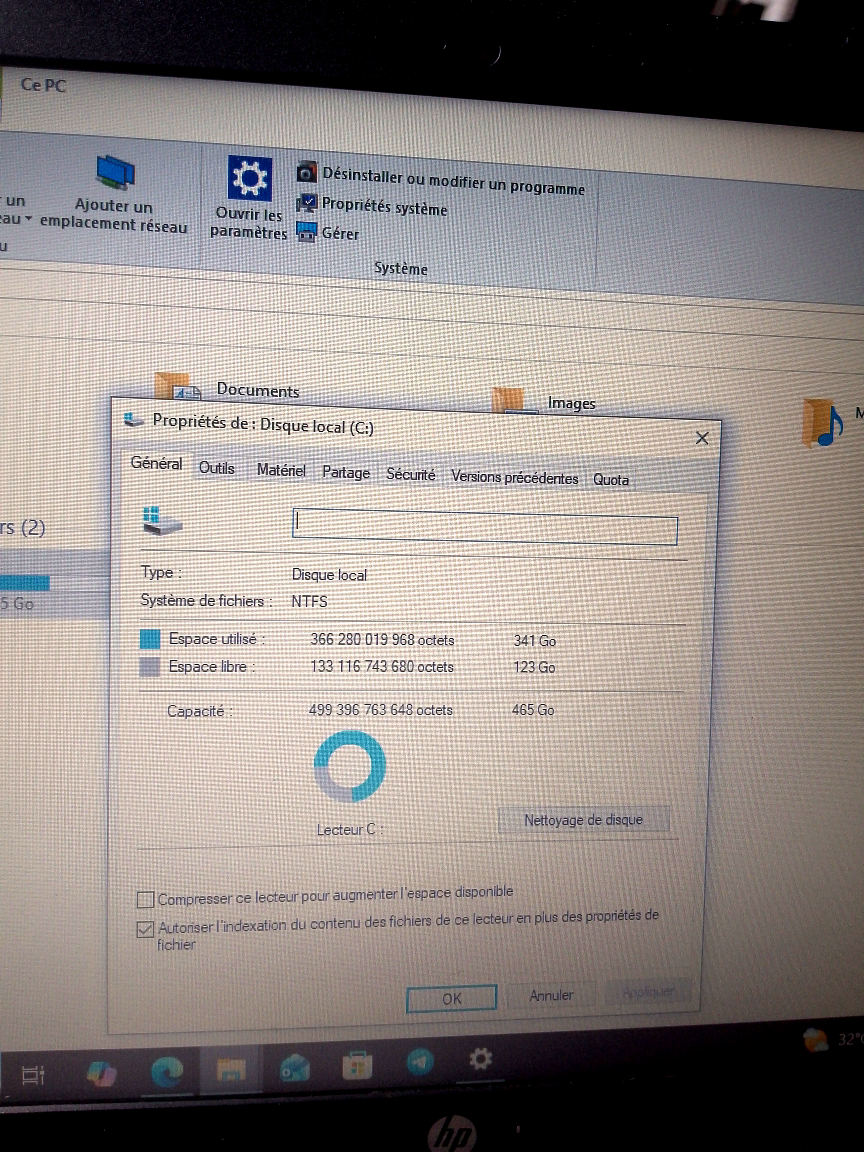Viewport: 864px width, 1152px height.
Task: Close the Propriétés de Disque local dialog
Action: tap(702, 438)
